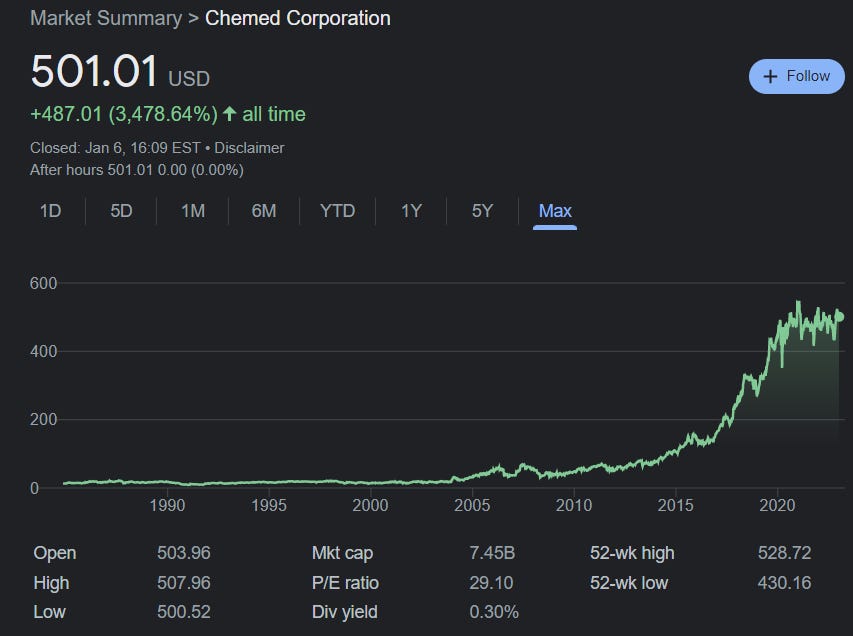Screen dimensions: 853x636
Task: Select the 1D time range tab
Action: [x=48, y=211]
